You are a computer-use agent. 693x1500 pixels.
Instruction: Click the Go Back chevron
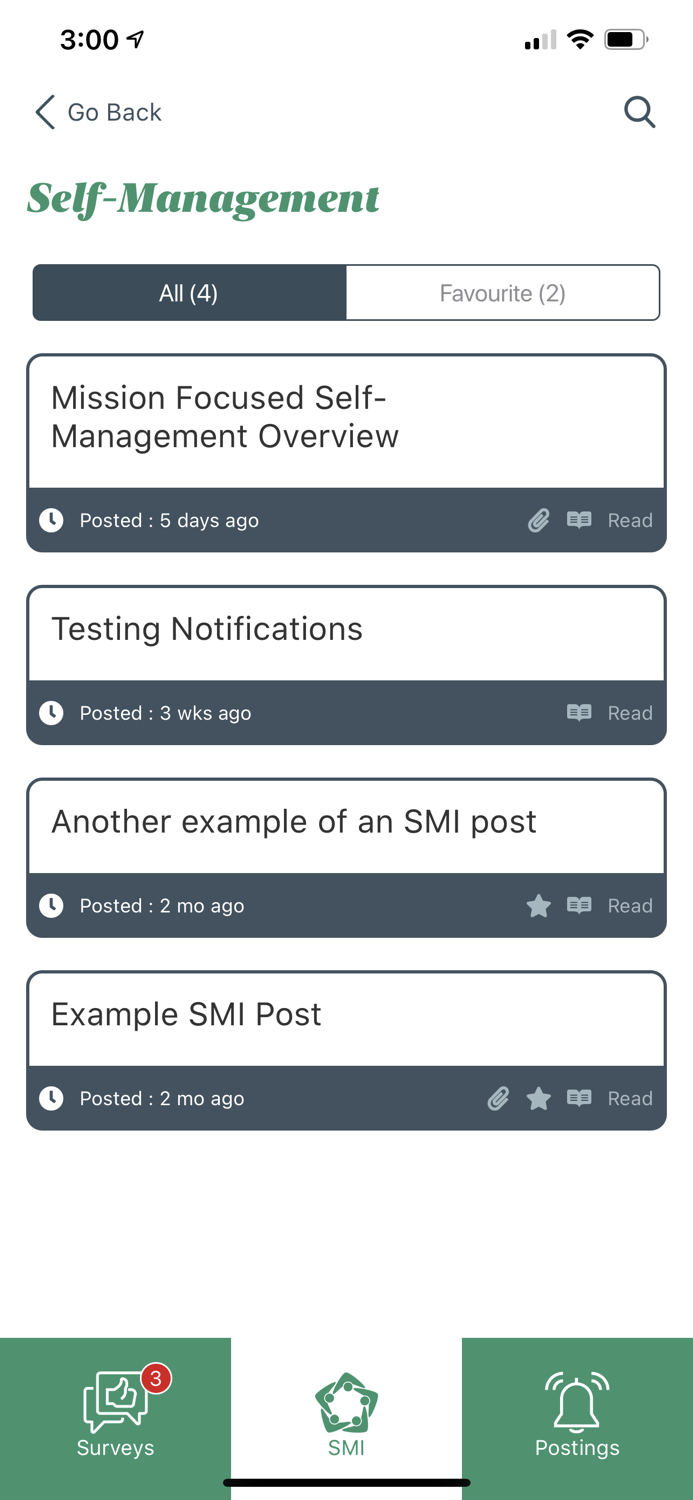pos(44,112)
